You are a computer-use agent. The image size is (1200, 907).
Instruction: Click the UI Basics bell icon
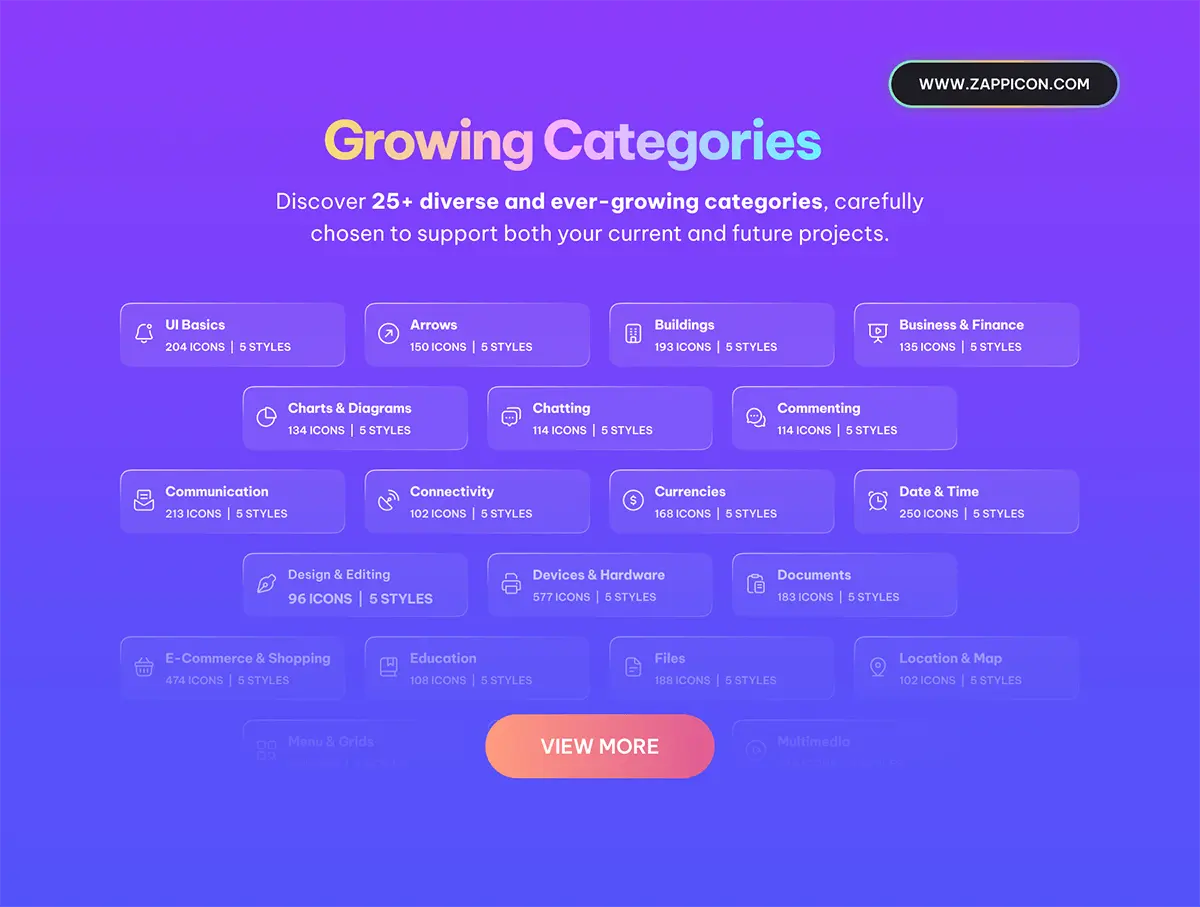click(144, 334)
